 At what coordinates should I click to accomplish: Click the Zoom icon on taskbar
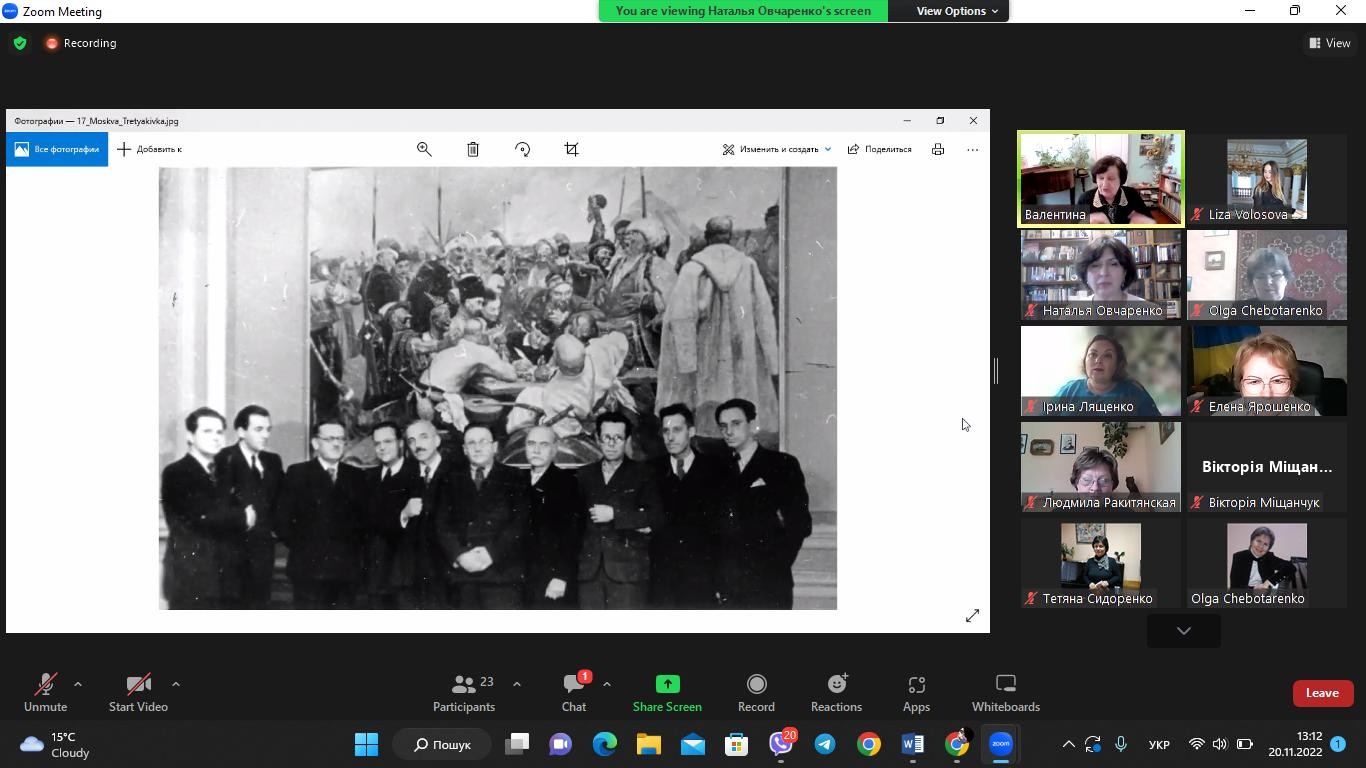[1001, 744]
